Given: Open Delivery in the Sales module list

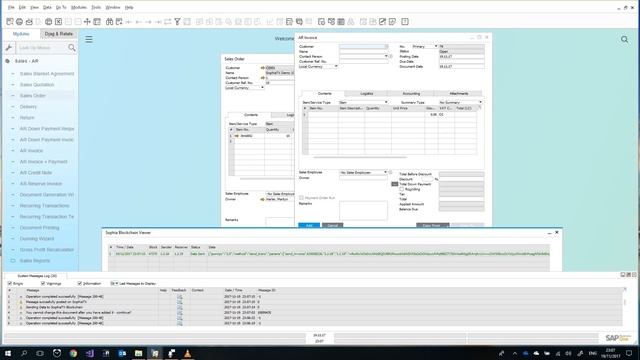Looking at the screenshot, I should point(28,107).
